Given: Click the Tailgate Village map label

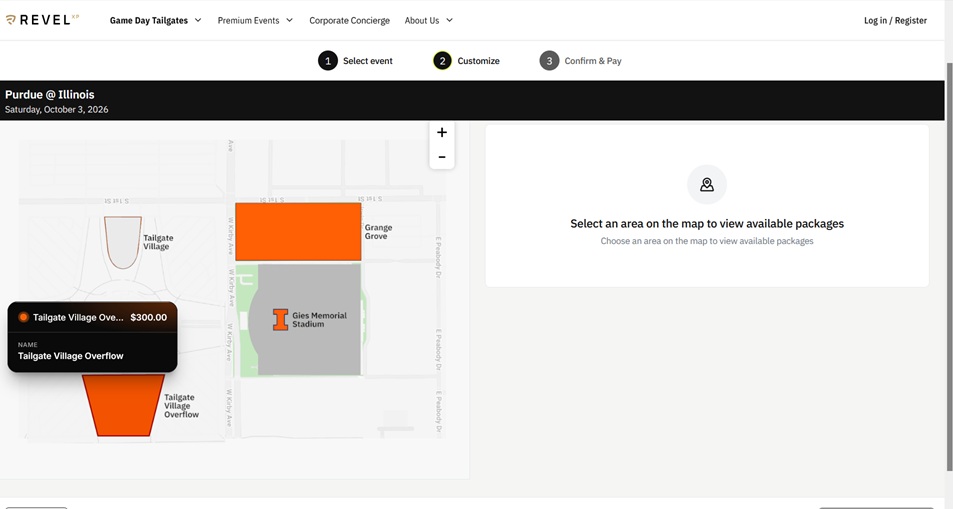Looking at the screenshot, I should (x=158, y=242).
